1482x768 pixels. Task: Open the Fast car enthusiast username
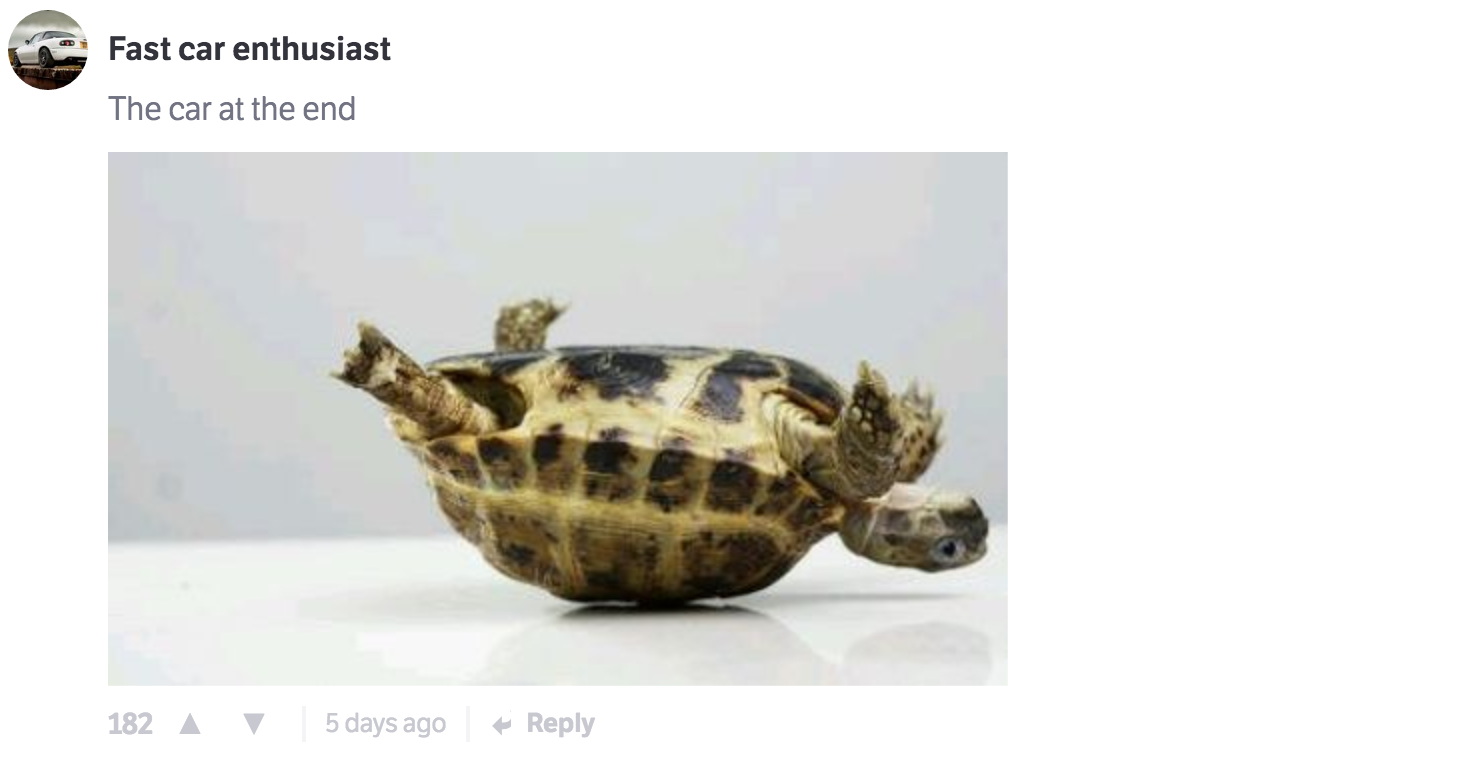[x=249, y=48]
